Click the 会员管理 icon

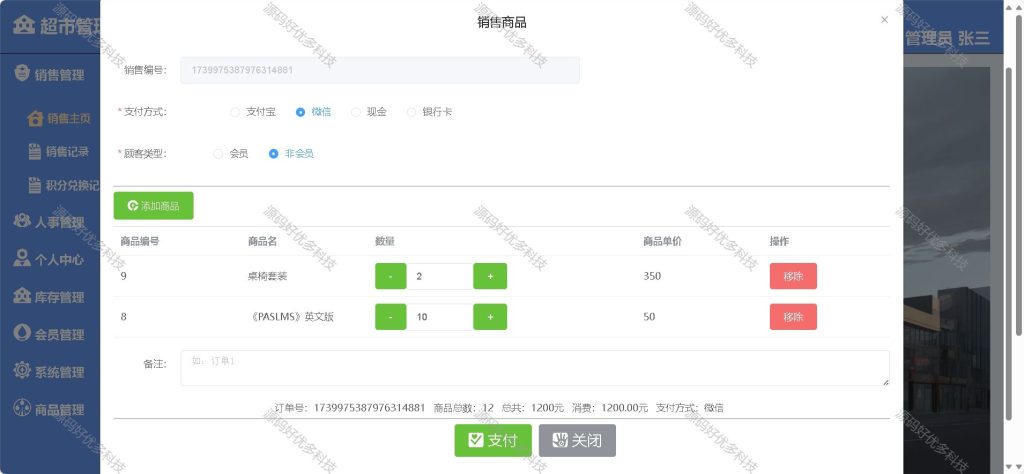pyautogui.click(x=22, y=332)
